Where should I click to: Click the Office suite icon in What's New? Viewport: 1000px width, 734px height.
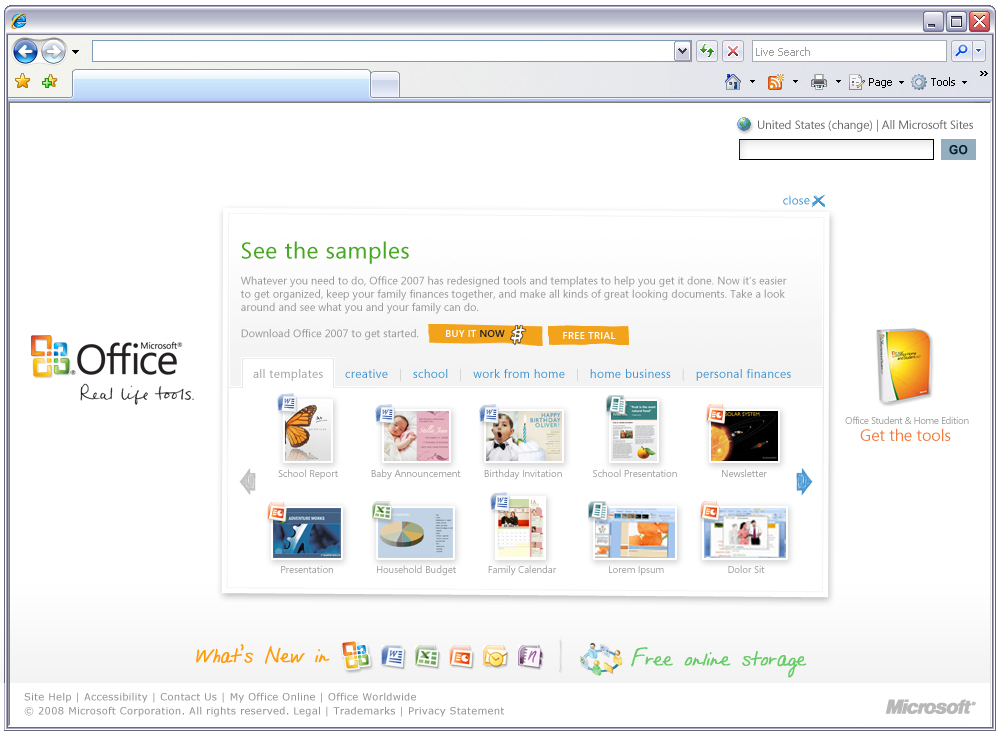tap(356, 656)
